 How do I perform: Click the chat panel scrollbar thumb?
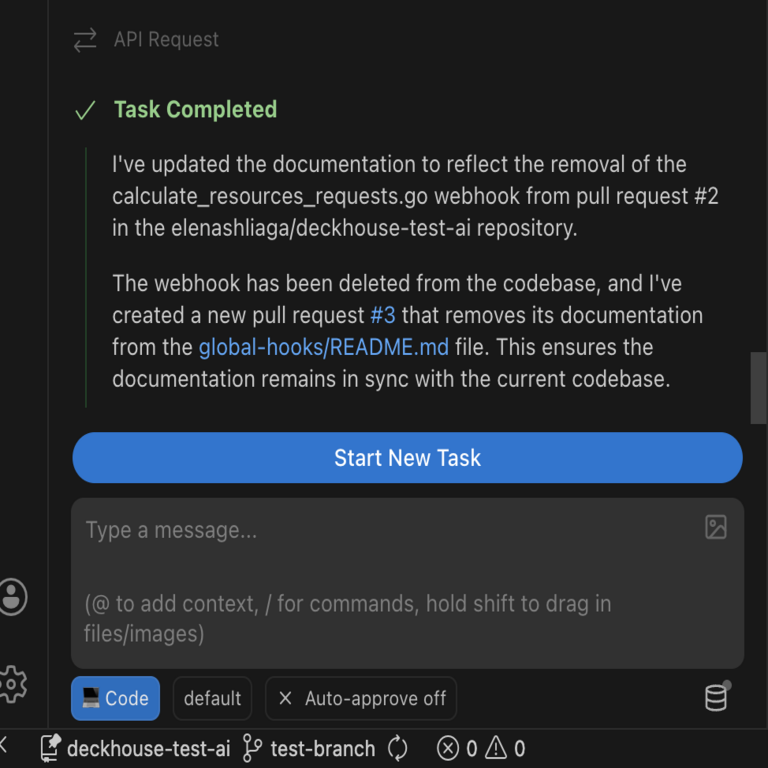click(x=758, y=388)
